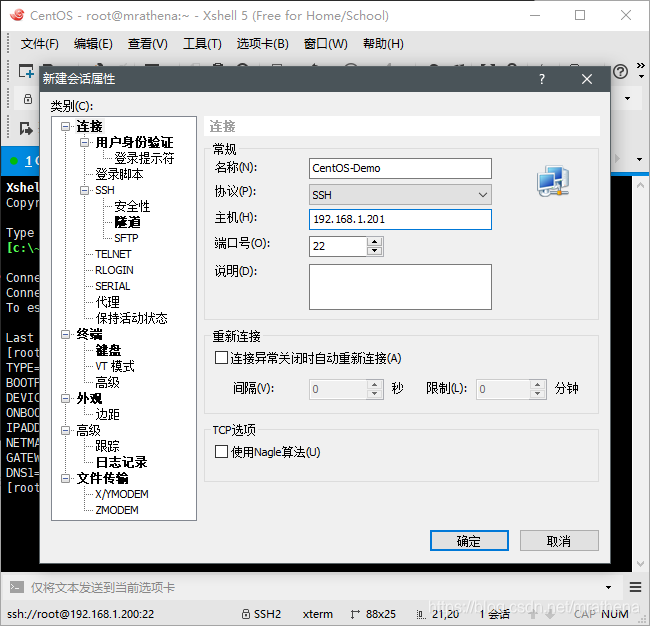Click the help question mark toolbar icon

coord(620,72)
